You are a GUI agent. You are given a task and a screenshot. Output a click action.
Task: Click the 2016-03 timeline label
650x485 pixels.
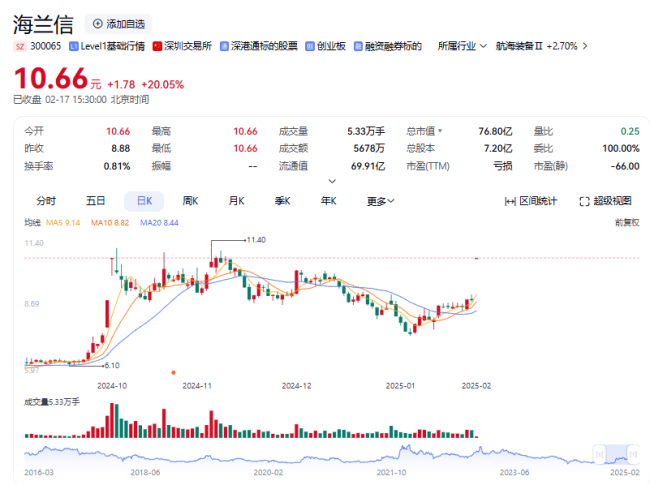pos(39,473)
